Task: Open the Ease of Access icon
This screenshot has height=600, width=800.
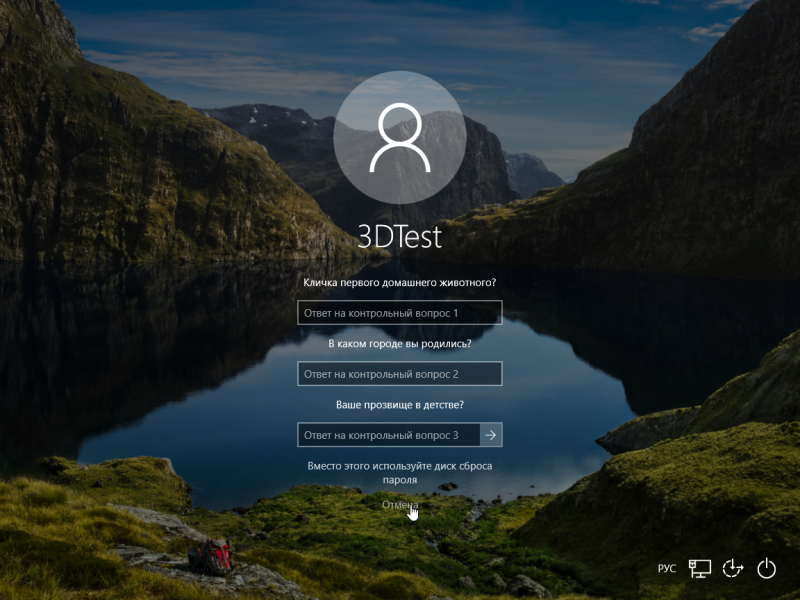Action: (x=733, y=568)
